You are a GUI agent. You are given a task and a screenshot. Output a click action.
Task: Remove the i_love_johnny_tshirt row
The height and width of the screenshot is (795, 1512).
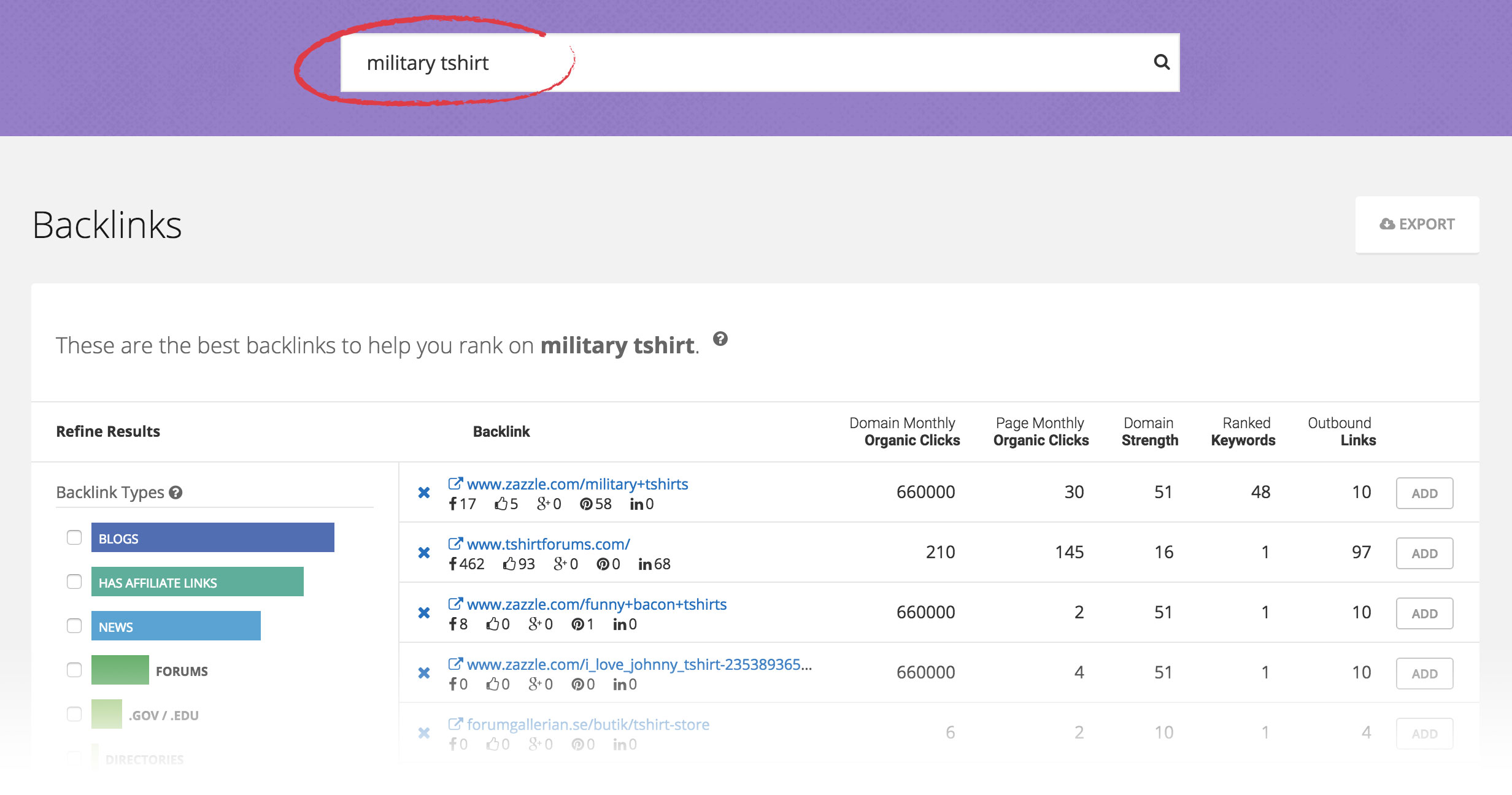tap(424, 673)
